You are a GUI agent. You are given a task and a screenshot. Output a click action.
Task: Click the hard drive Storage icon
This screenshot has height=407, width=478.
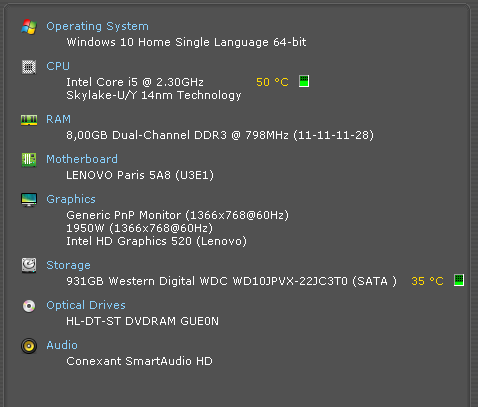click(29, 265)
